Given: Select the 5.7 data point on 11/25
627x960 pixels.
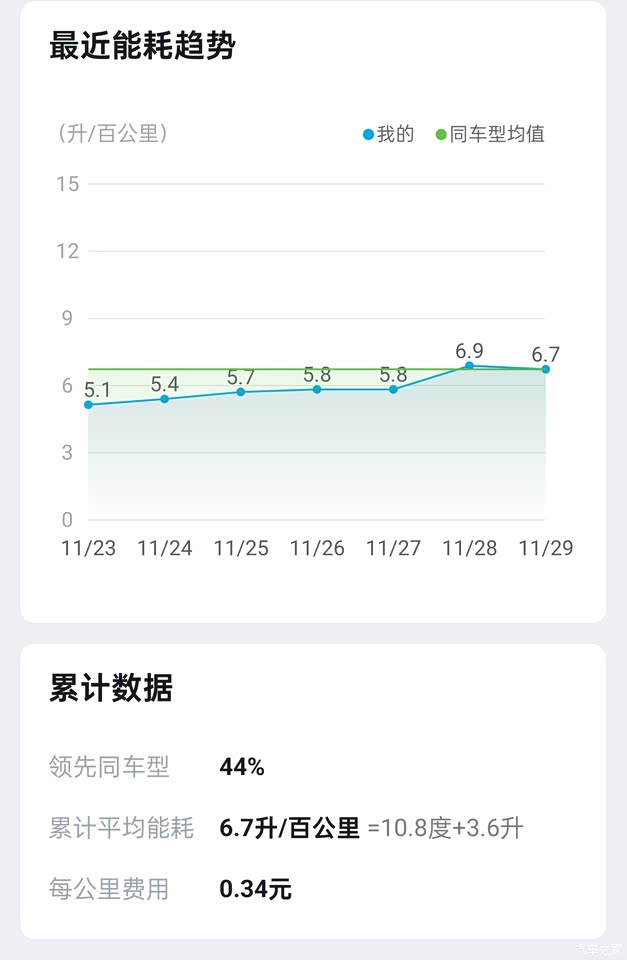Looking at the screenshot, I should pos(241,392).
